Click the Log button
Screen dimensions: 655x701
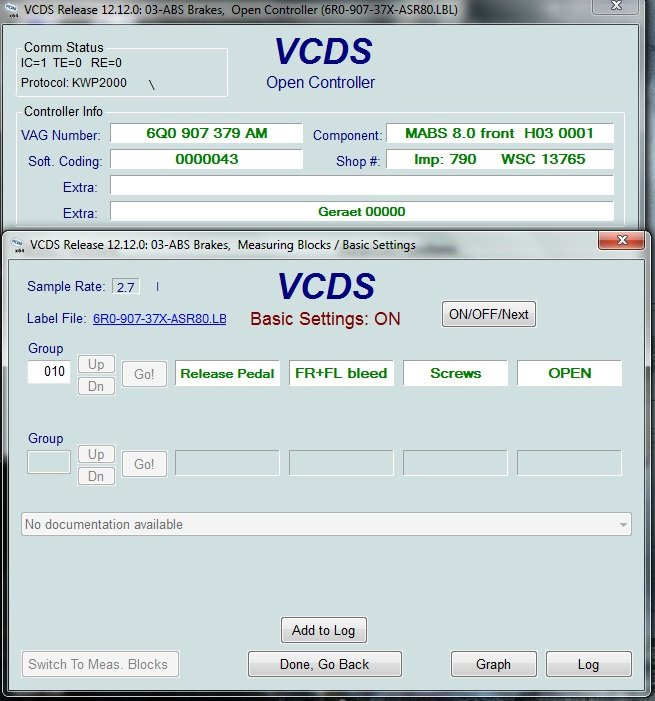tap(588, 664)
